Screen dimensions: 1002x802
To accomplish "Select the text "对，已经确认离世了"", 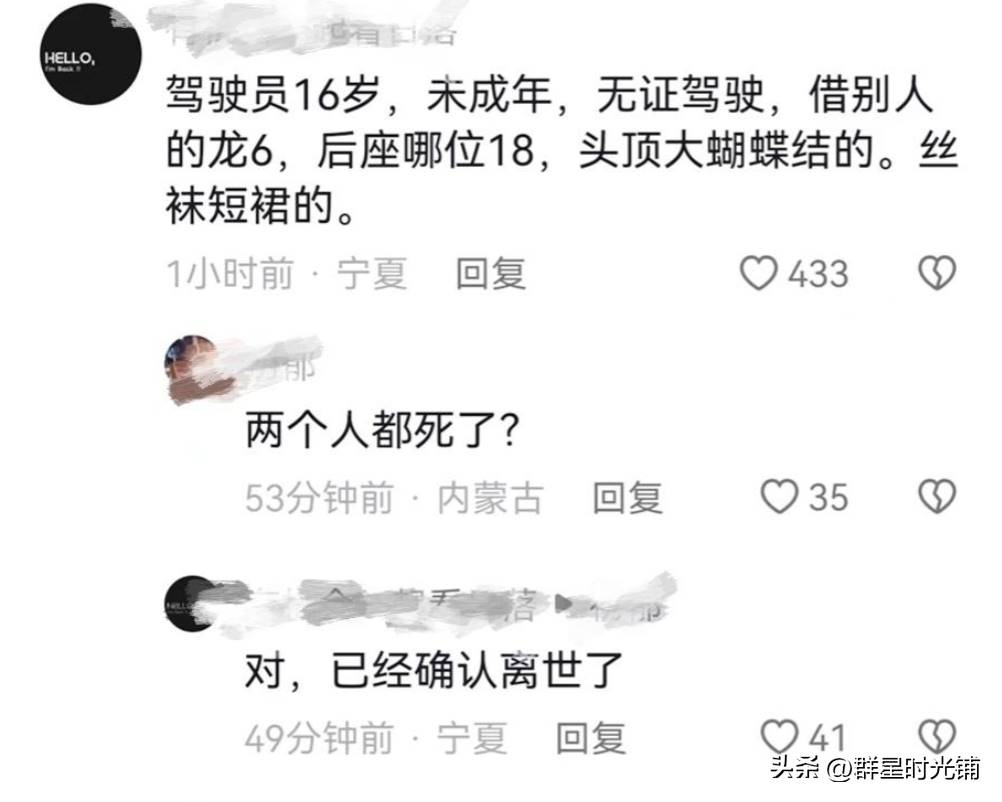I will coord(434,670).
